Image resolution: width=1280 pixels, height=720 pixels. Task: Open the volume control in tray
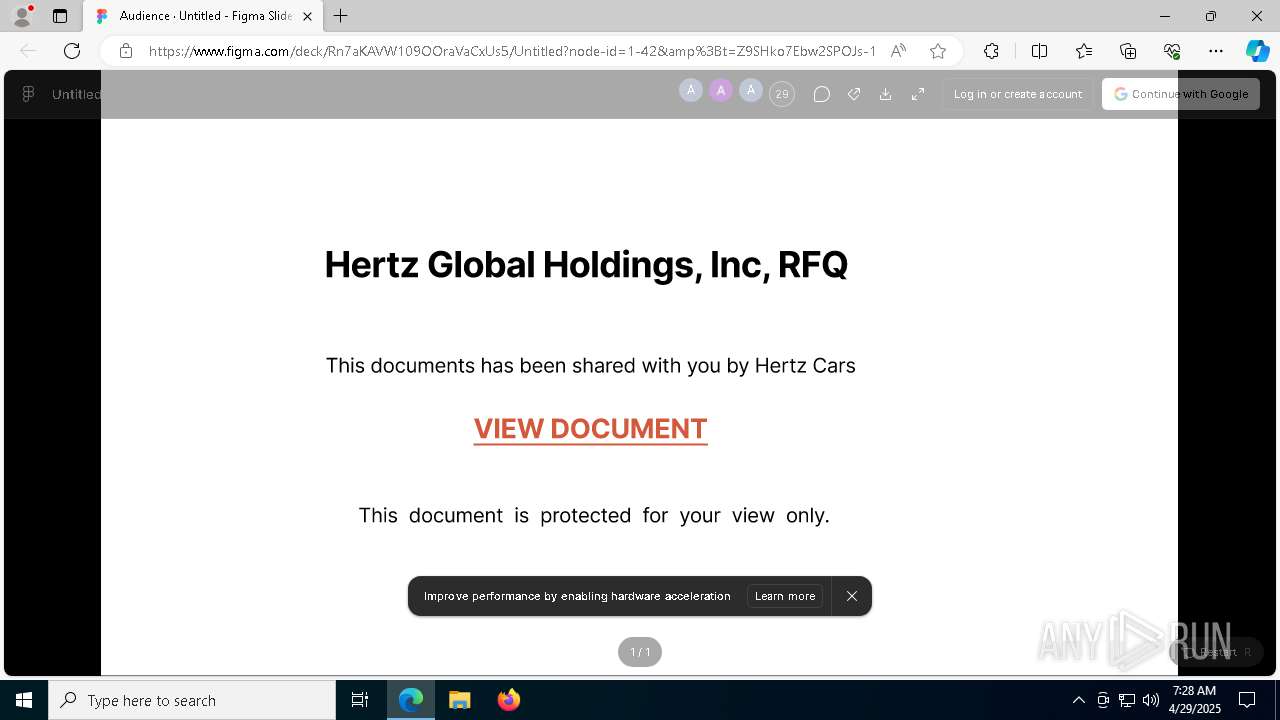click(x=1151, y=700)
